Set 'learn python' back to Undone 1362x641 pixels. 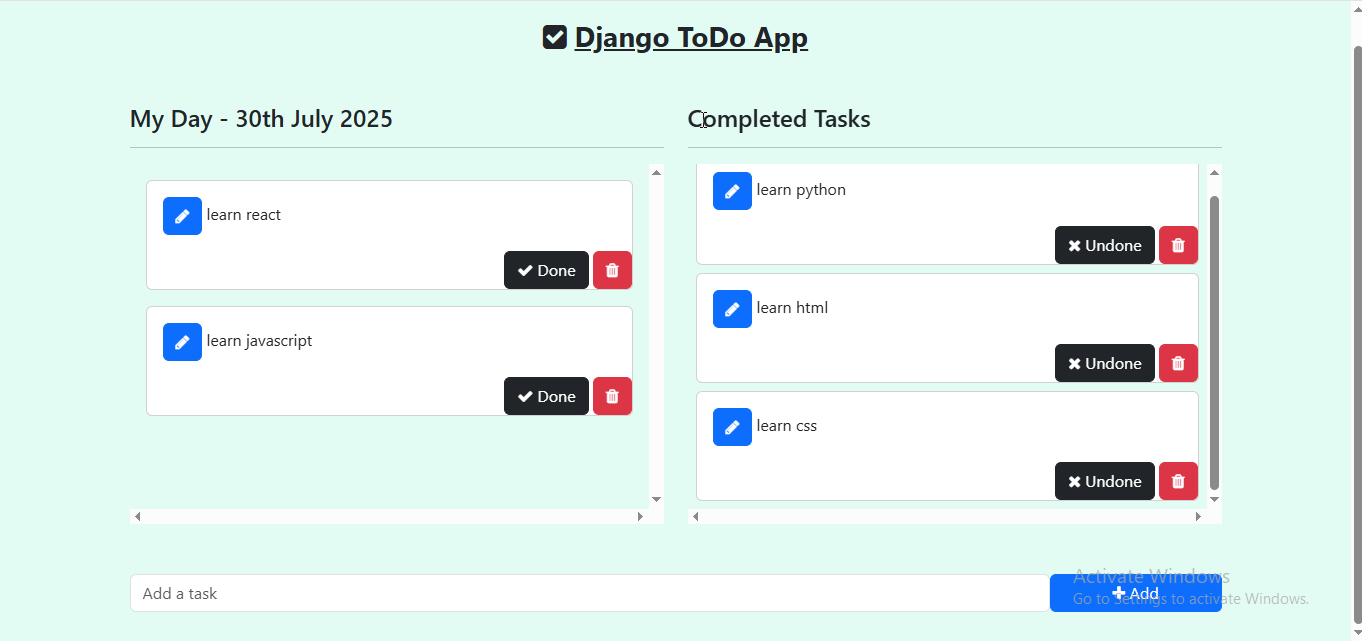tap(1104, 245)
